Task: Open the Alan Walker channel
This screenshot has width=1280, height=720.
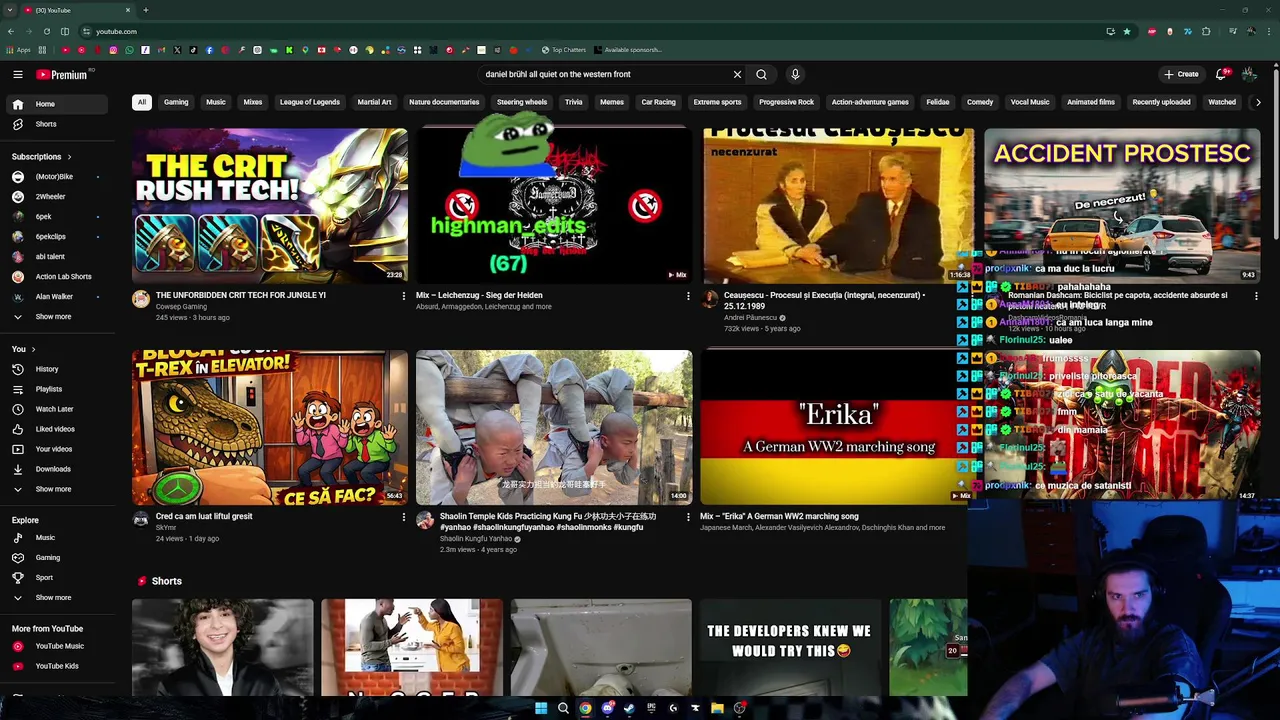Action: click(x=58, y=297)
